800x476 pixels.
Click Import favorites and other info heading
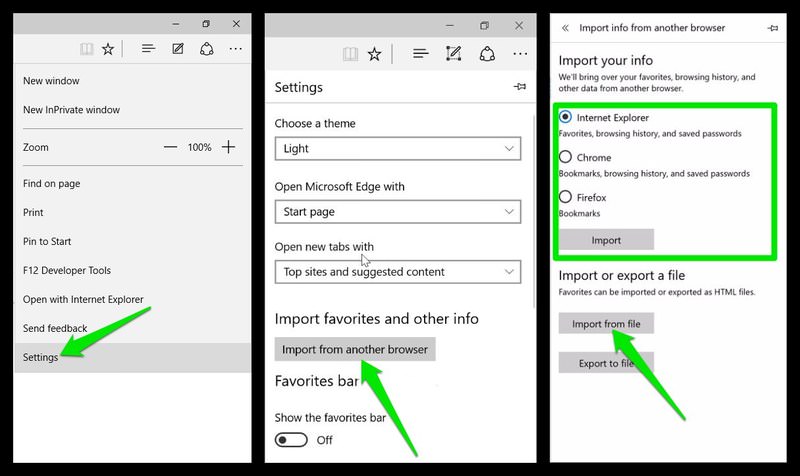pos(377,319)
